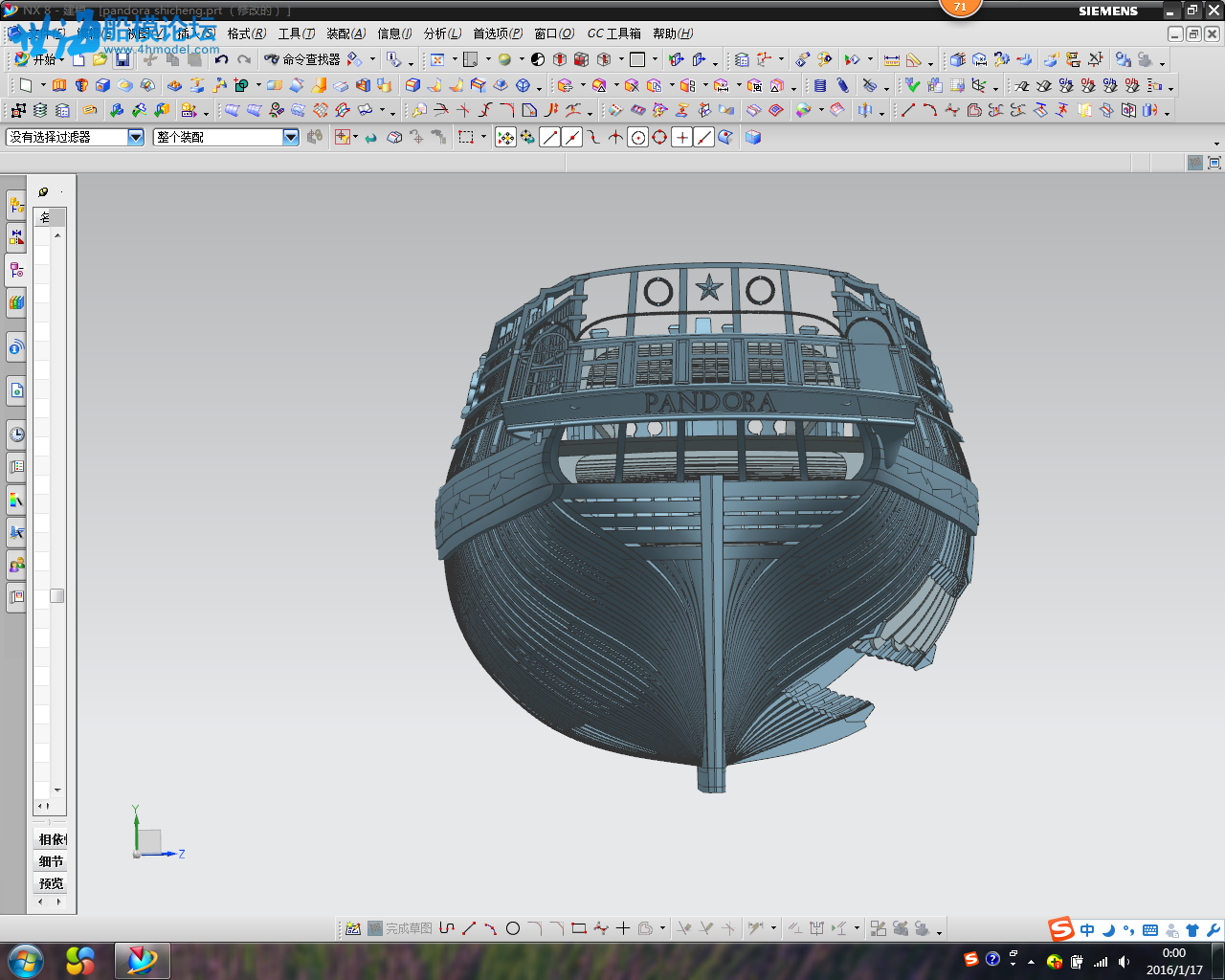Image resolution: width=1225 pixels, height=980 pixels.
Task: Open the 装配(A) Assemblies menu
Action: pos(346,33)
